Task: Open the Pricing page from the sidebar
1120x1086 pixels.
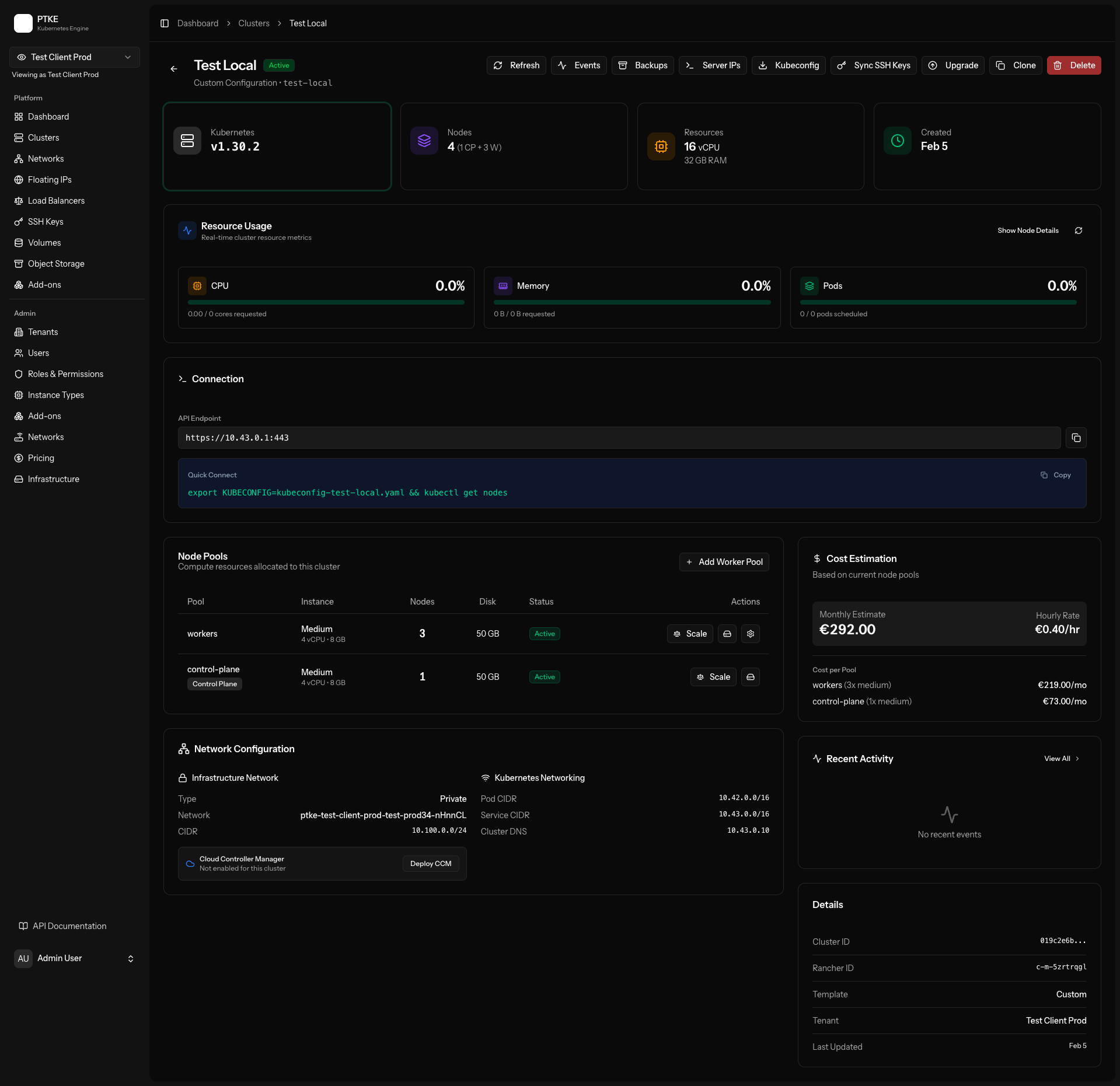Action: pos(41,458)
